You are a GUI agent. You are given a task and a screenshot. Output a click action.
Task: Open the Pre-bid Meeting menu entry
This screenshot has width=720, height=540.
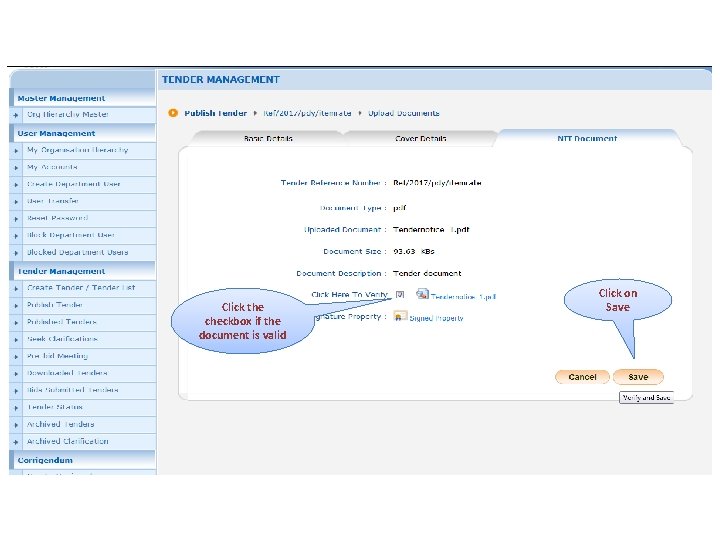[x=57, y=356]
